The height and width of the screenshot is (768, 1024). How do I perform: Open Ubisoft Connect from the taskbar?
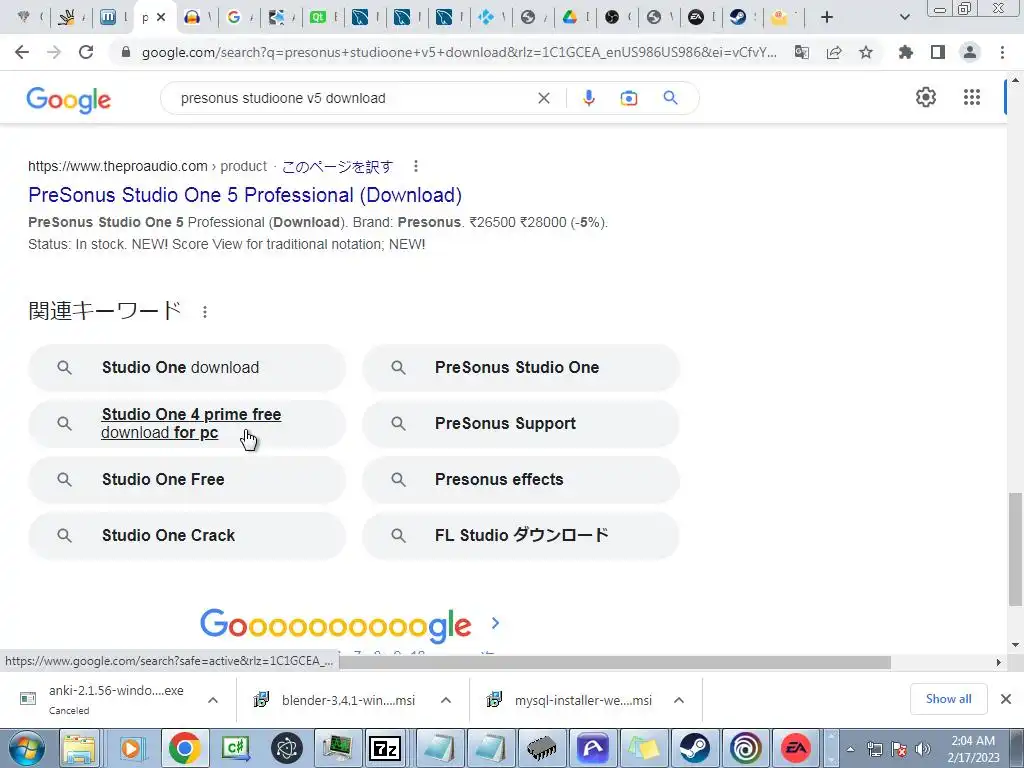pyautogui.click(x=745, y=748)
